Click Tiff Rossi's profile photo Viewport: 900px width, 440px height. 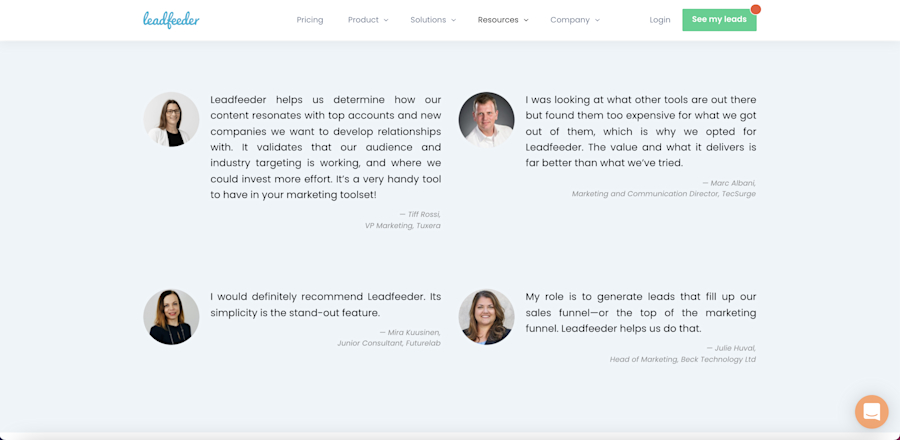pos(171,119)
